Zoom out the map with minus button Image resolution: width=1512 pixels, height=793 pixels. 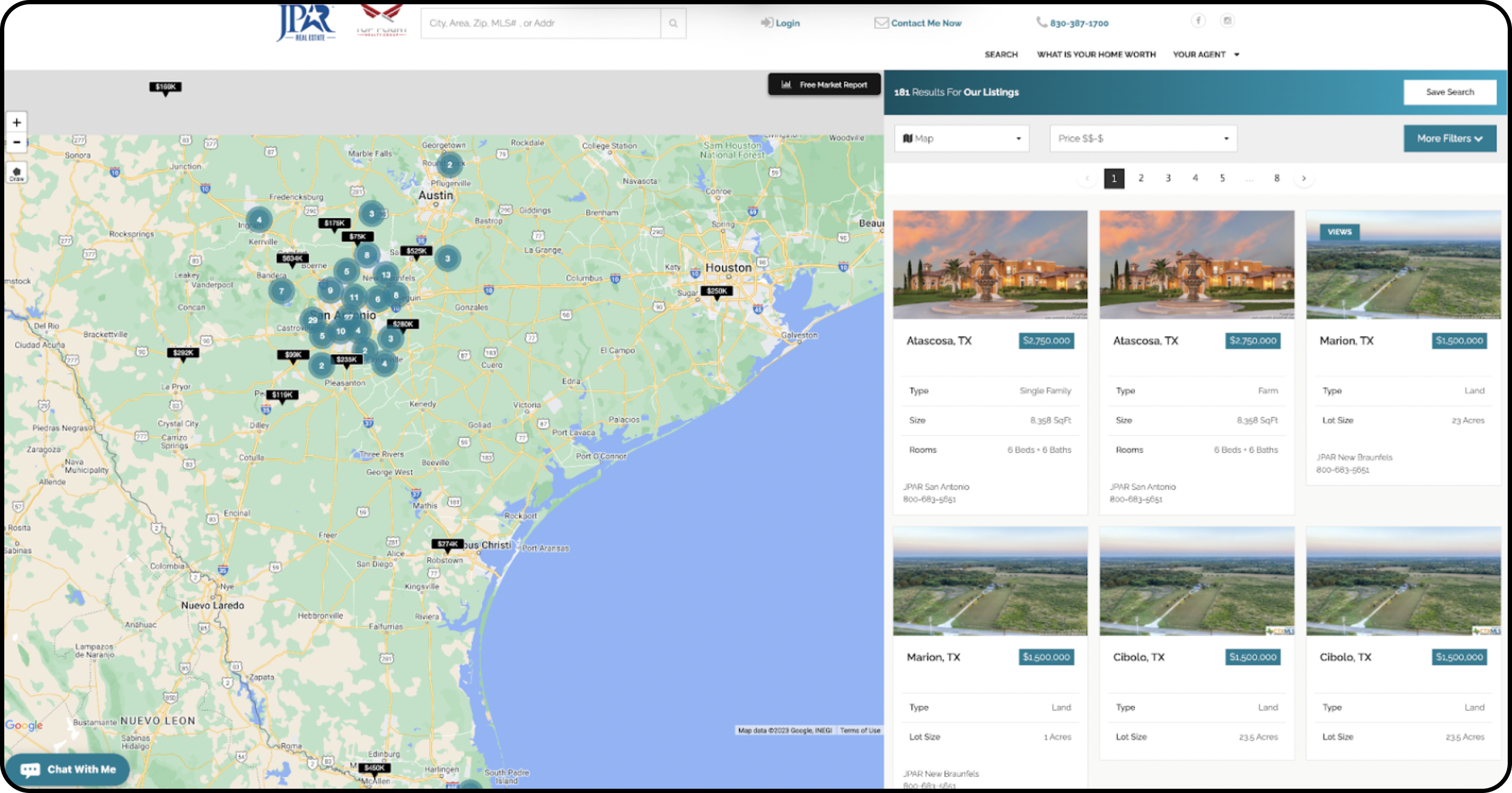pyautogui.click(x=17, y=142)
